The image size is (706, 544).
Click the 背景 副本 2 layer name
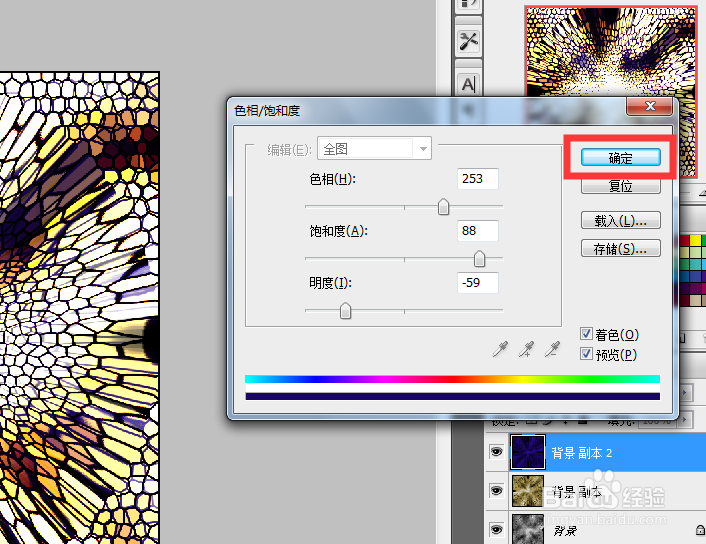[x=581, y=453]
